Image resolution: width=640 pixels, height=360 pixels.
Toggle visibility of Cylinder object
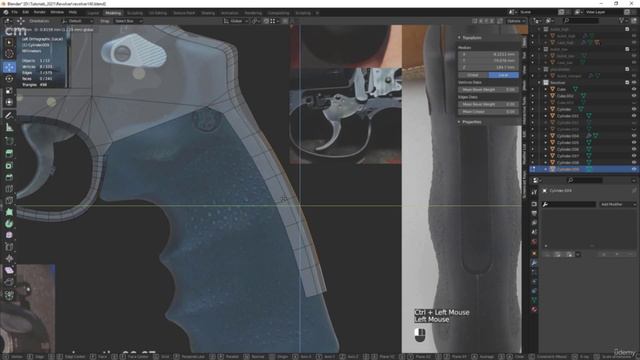click(x=634, y=109)
